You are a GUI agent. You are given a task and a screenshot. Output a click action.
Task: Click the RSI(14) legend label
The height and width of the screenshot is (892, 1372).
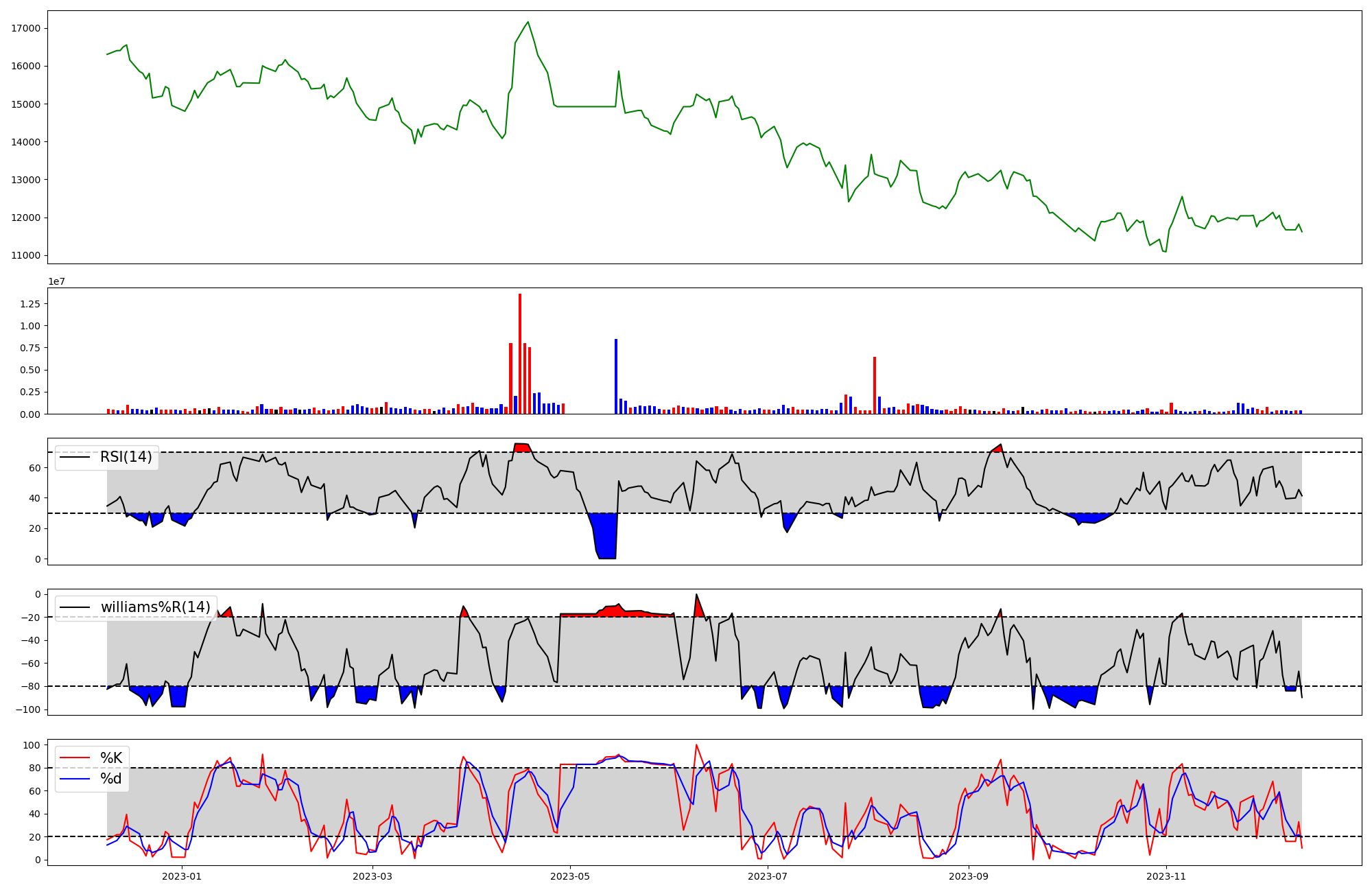[126, 457]
